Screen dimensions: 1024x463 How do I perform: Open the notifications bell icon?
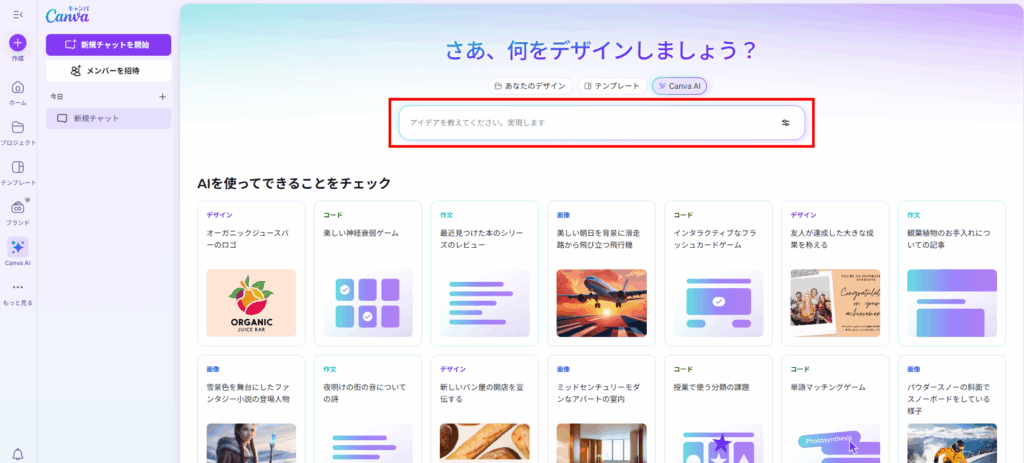pos(18,452)
